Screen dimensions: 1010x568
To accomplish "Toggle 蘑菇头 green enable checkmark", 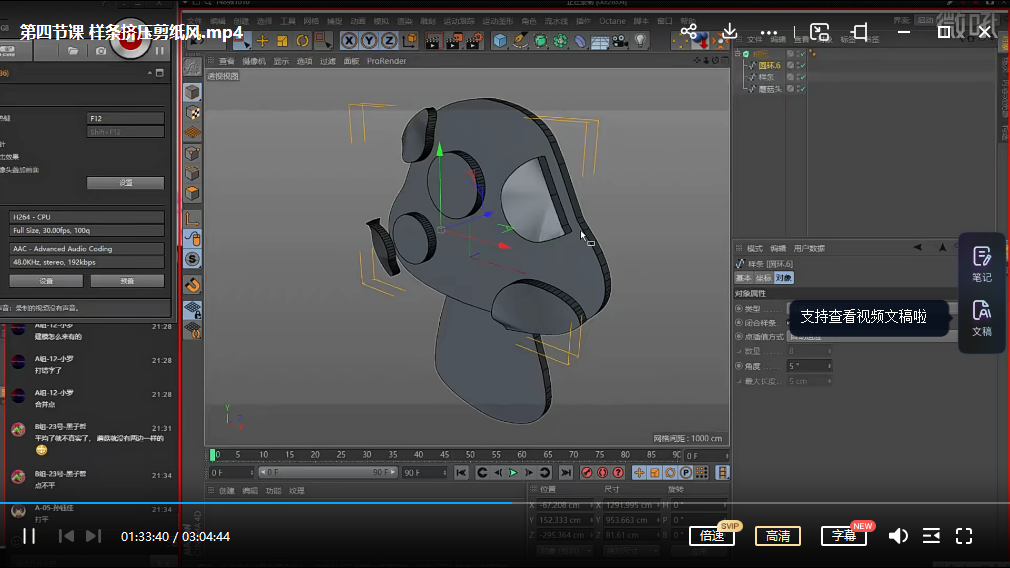I will click(x=801, y=89).
